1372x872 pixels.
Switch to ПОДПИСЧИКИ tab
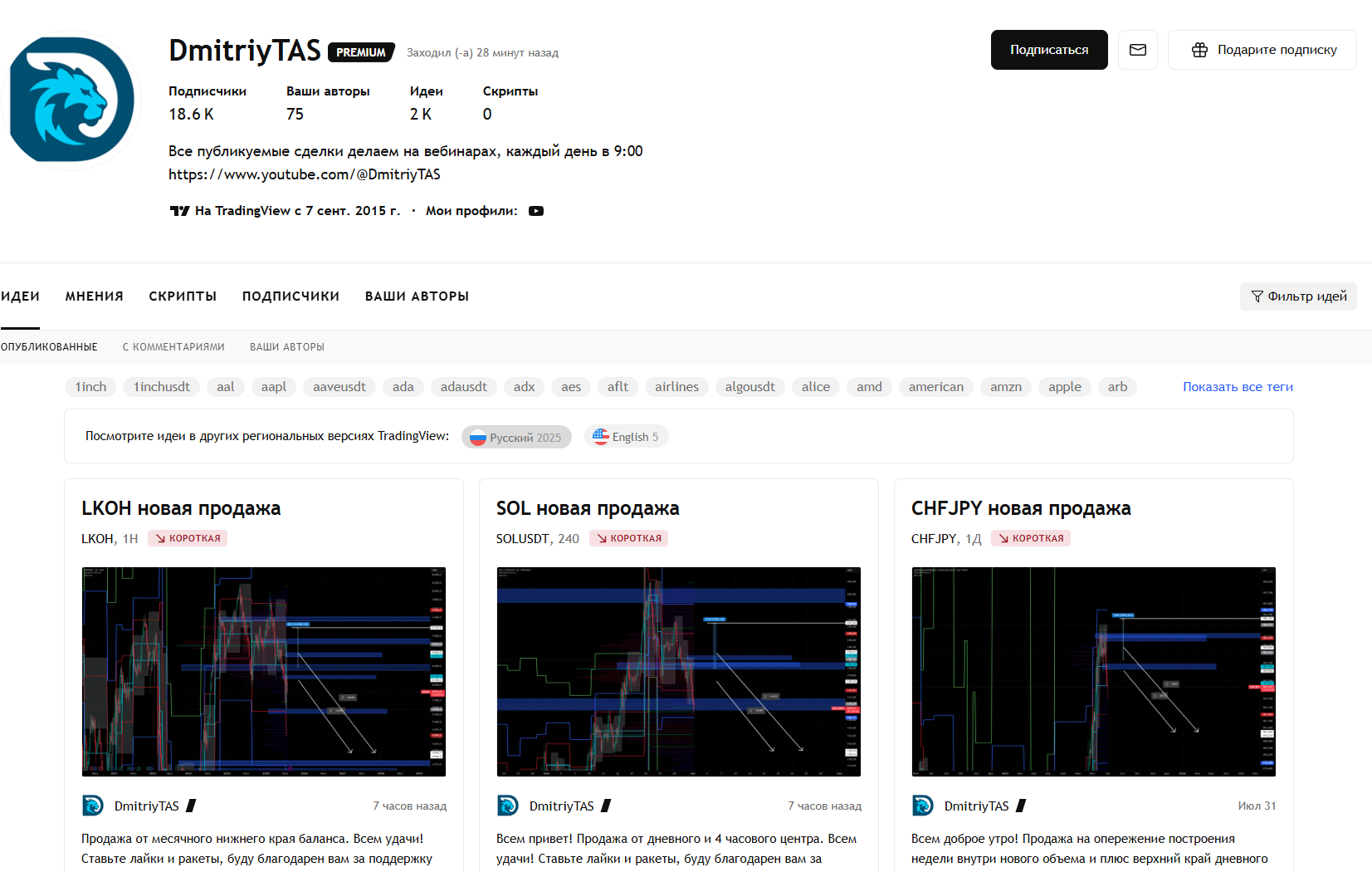(291, 296)
